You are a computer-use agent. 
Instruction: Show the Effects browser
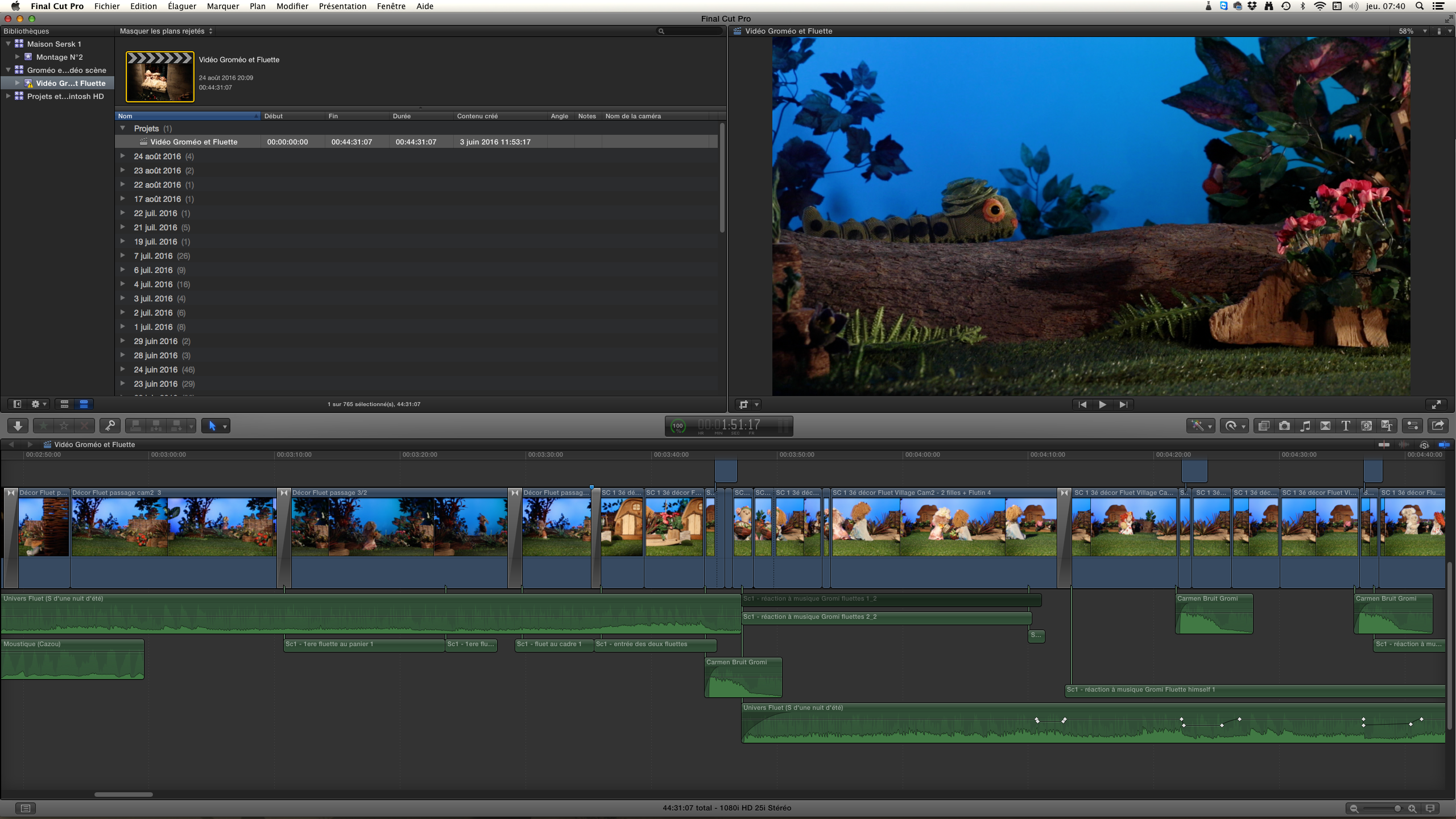(x=1264, y=425)
